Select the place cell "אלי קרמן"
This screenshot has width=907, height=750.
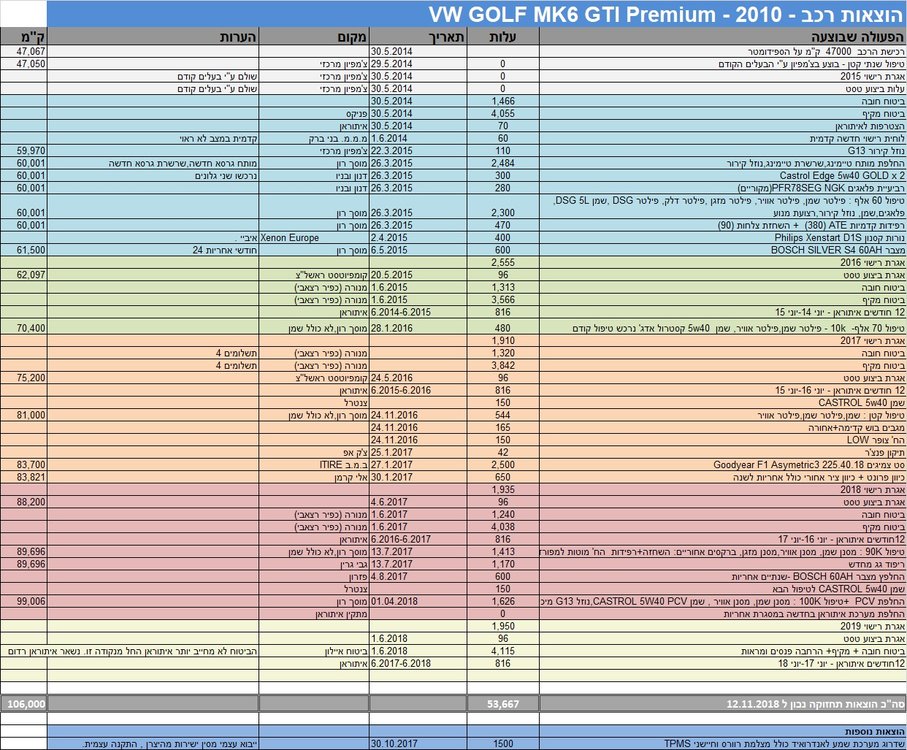tap(314, 477)
